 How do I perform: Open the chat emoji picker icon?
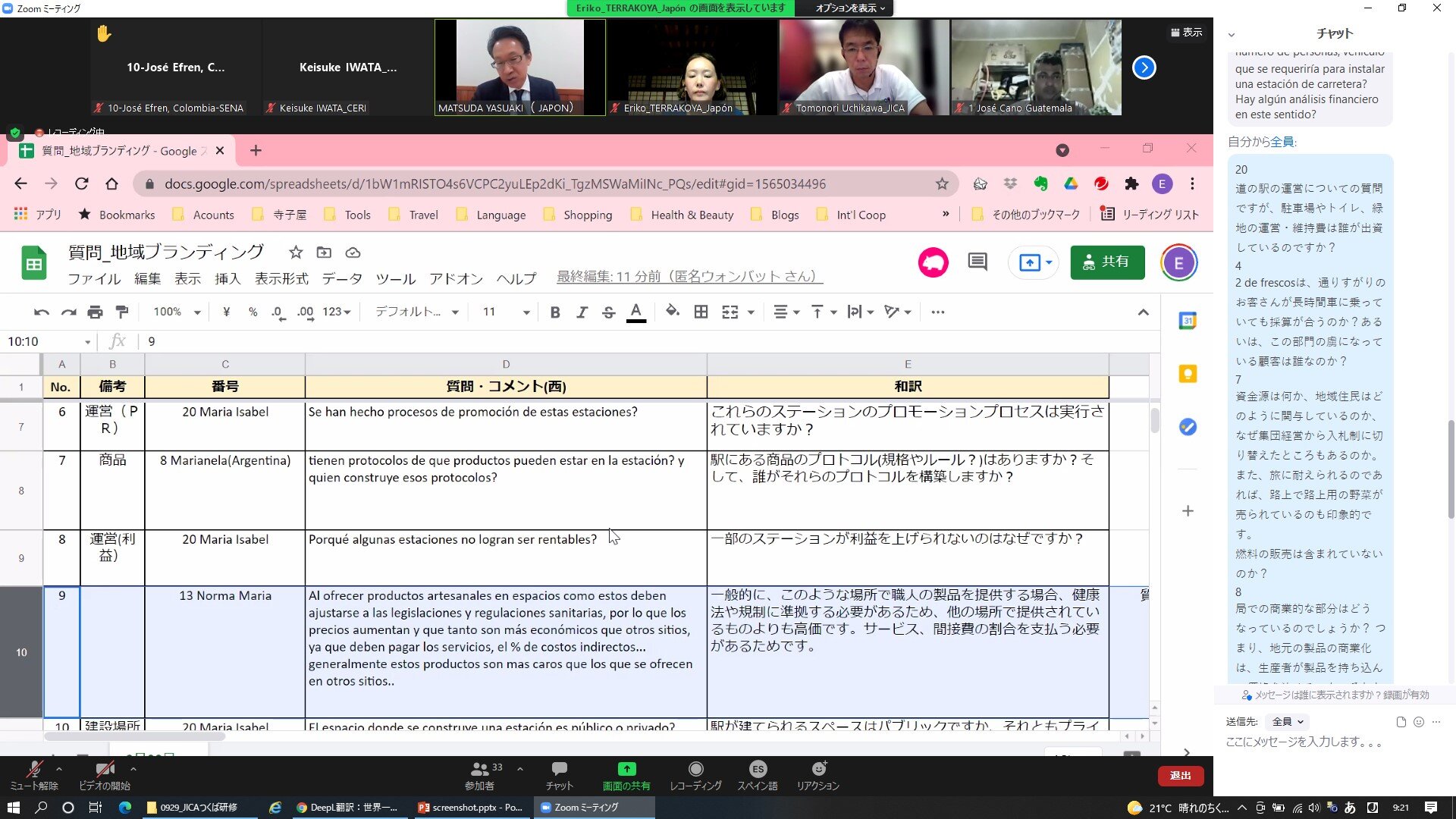tap(1419, 722)
